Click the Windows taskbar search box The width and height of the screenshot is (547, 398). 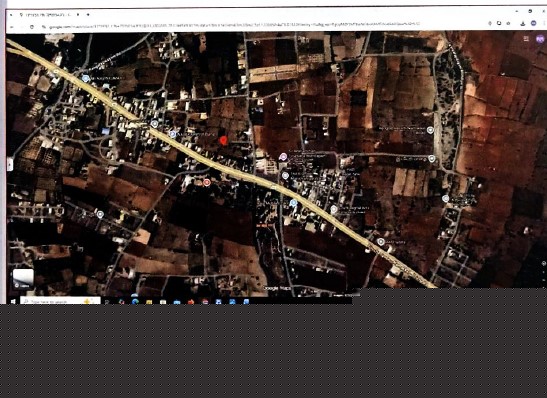tap(60, 301)
